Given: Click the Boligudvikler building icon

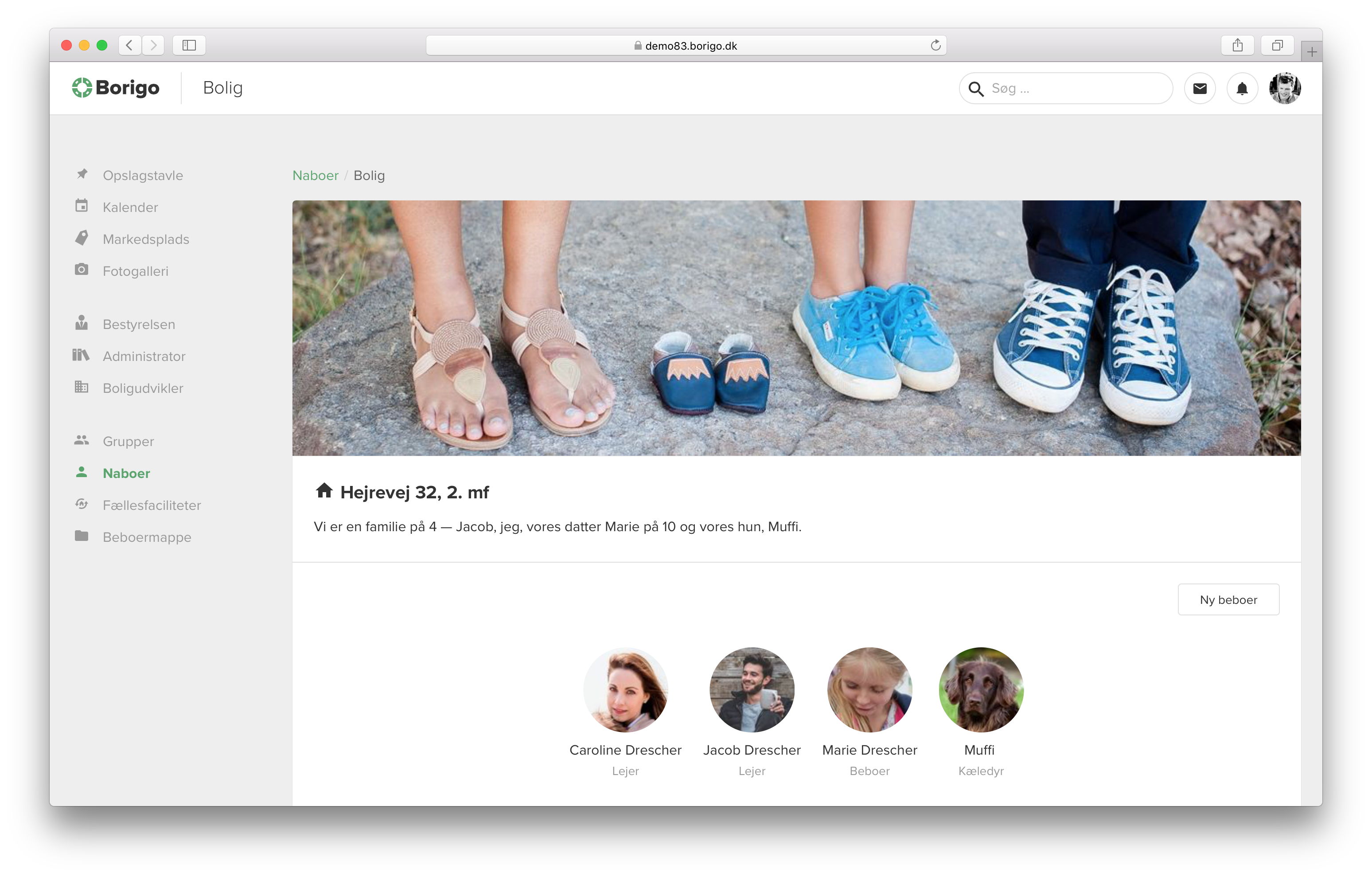Looking at the screenshot, I should pyautogui.click(x=82, y=387).
